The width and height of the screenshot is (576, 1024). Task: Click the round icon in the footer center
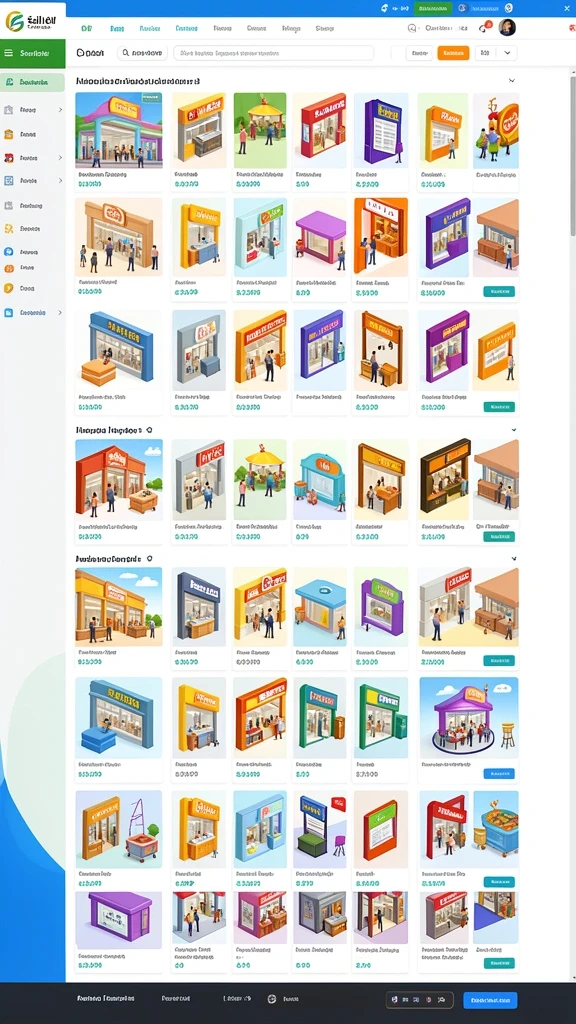coord(272,999)
